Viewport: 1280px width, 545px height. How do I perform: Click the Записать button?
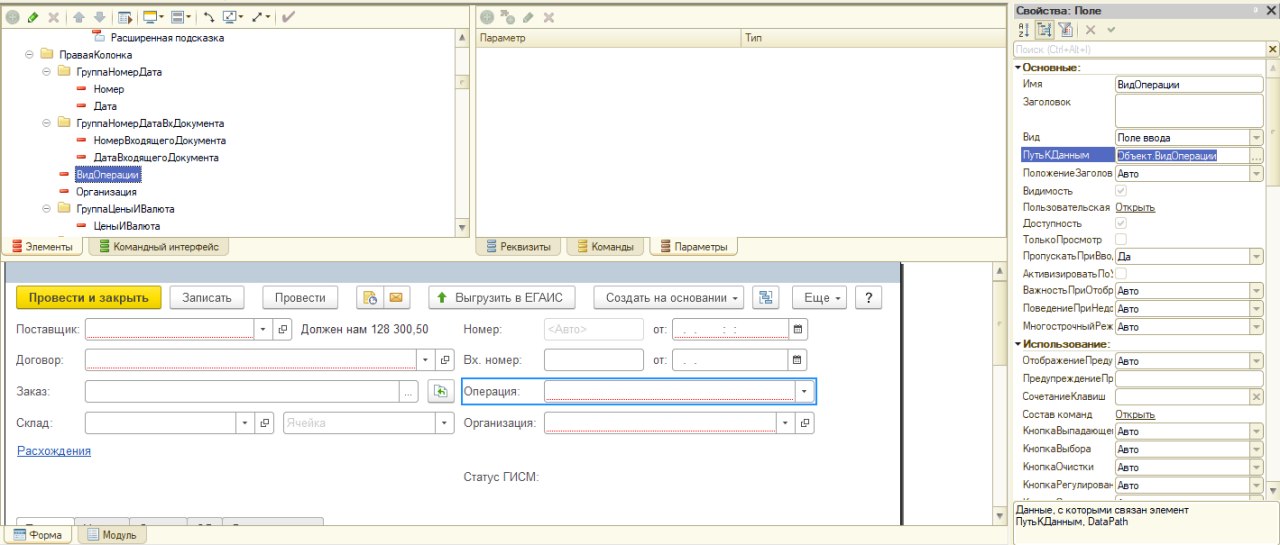pyautogui.click(x=207, y=297)
